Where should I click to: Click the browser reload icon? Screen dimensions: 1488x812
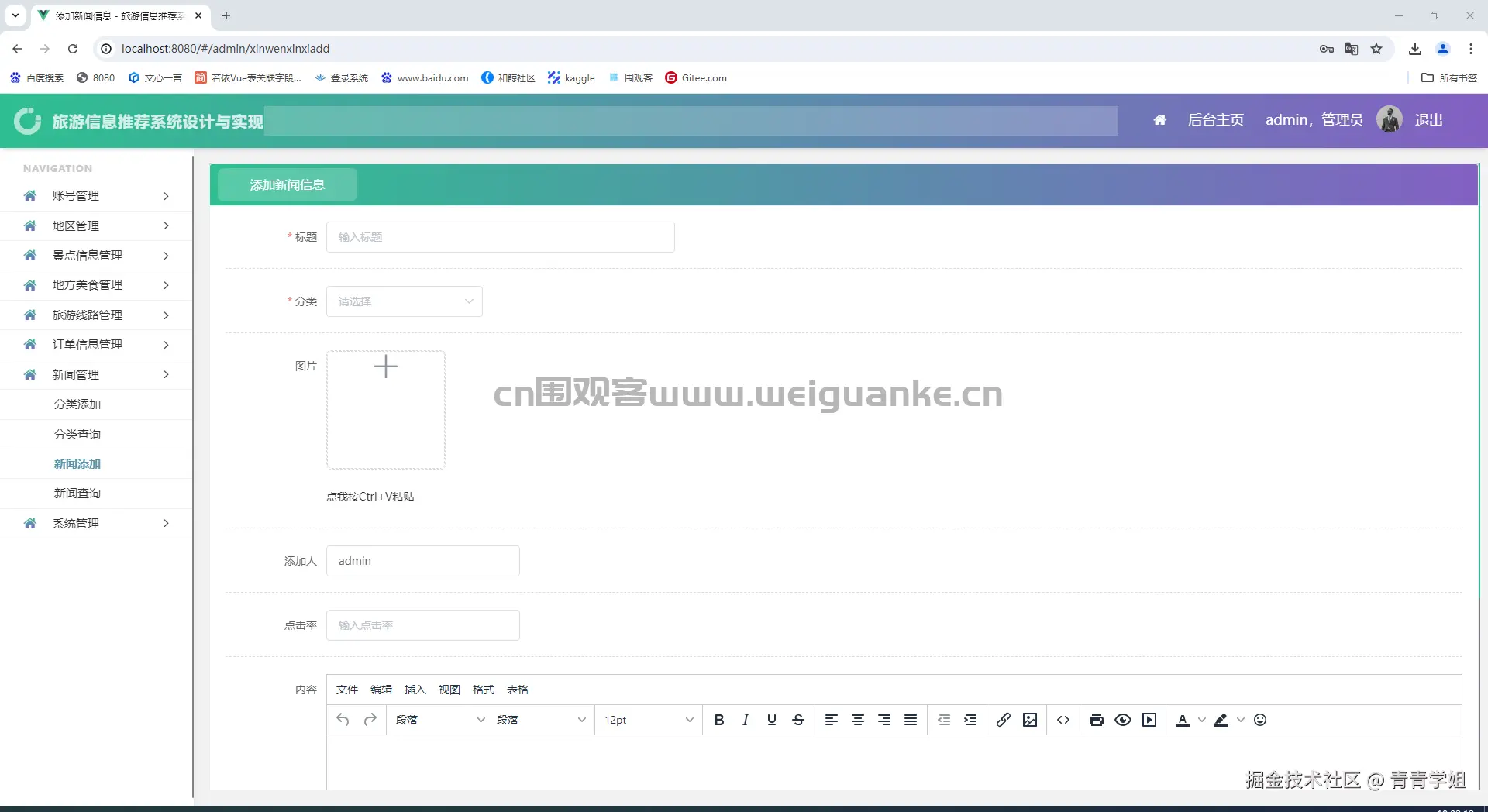[x=73, y=49]
